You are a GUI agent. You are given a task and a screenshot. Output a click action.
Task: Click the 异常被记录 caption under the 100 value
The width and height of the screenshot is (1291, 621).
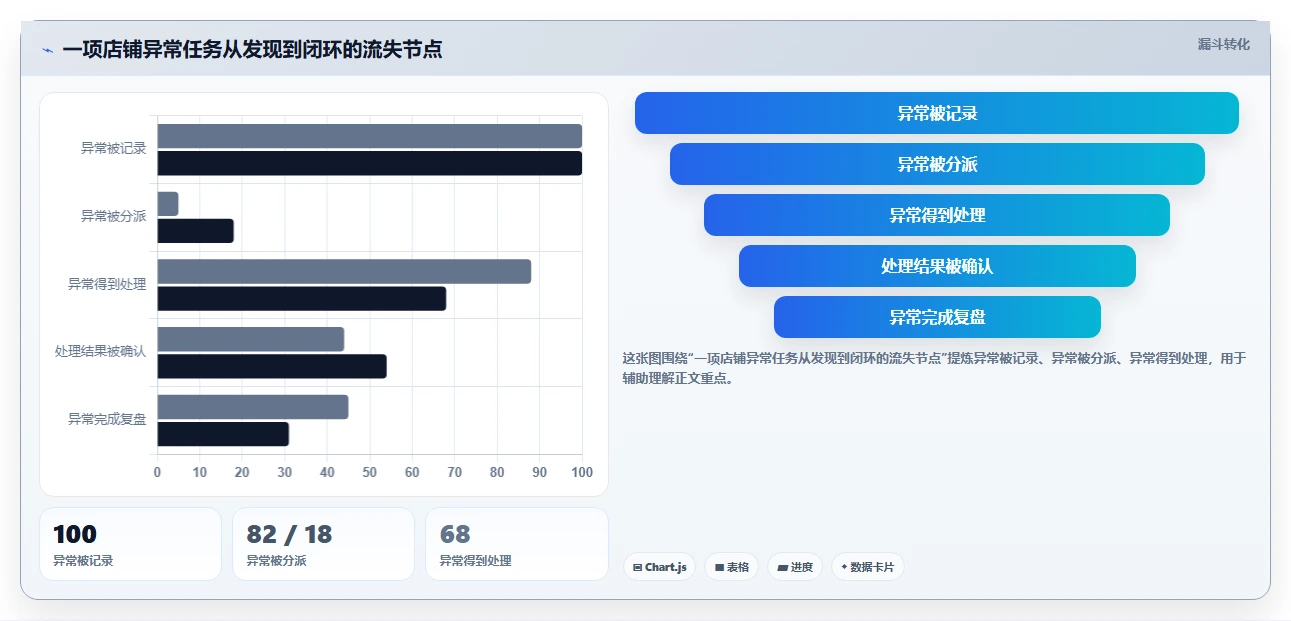(x=83, y=561)
